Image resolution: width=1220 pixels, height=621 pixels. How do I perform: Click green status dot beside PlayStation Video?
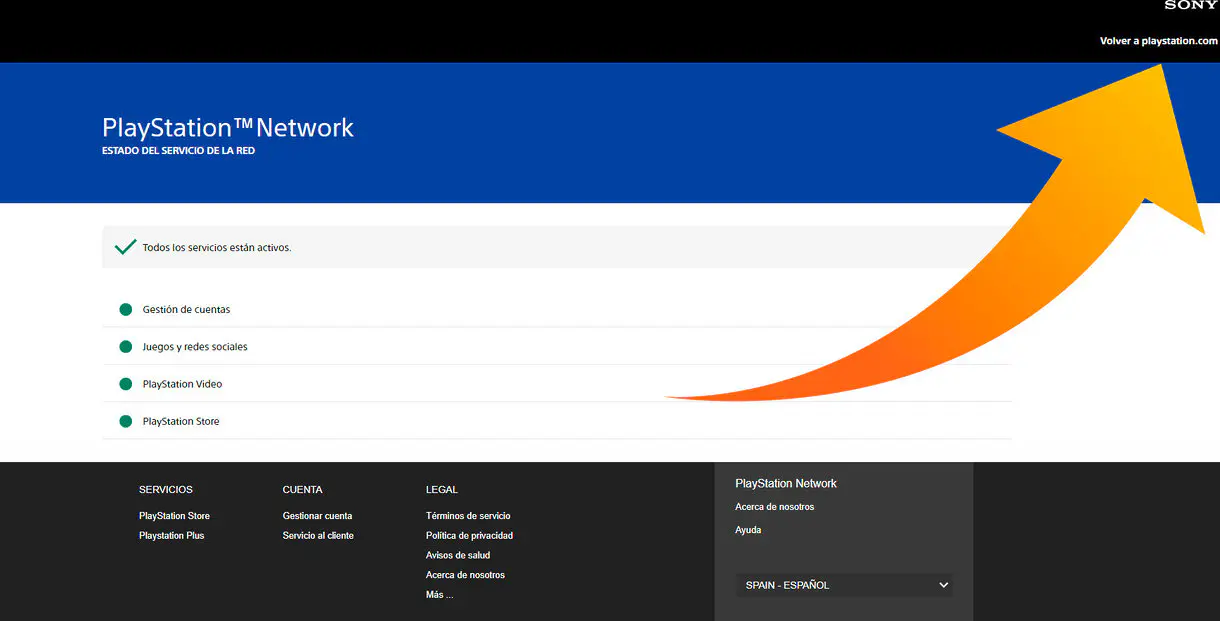pos(125,384)
